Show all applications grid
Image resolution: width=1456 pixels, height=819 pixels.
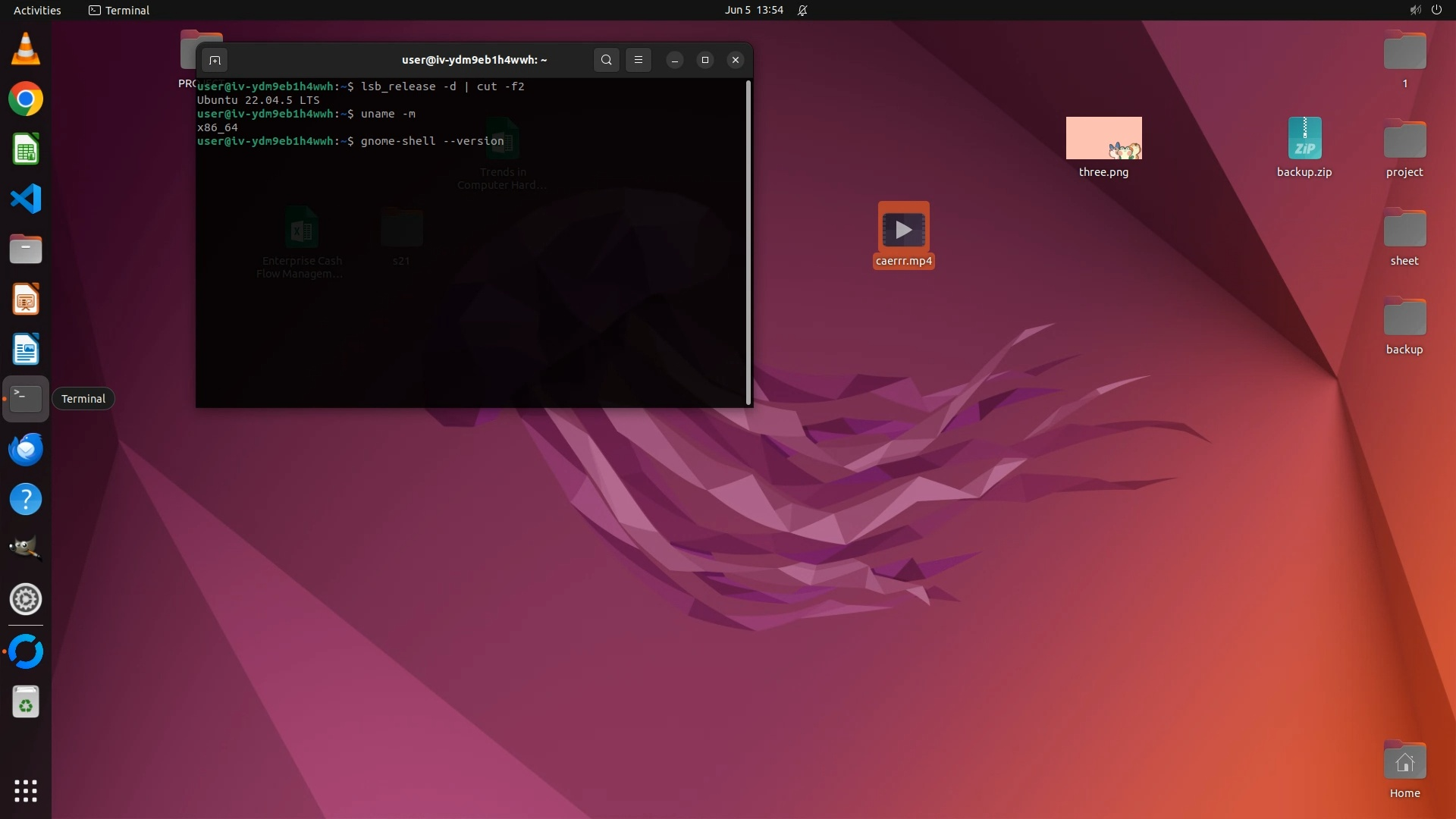25,791
